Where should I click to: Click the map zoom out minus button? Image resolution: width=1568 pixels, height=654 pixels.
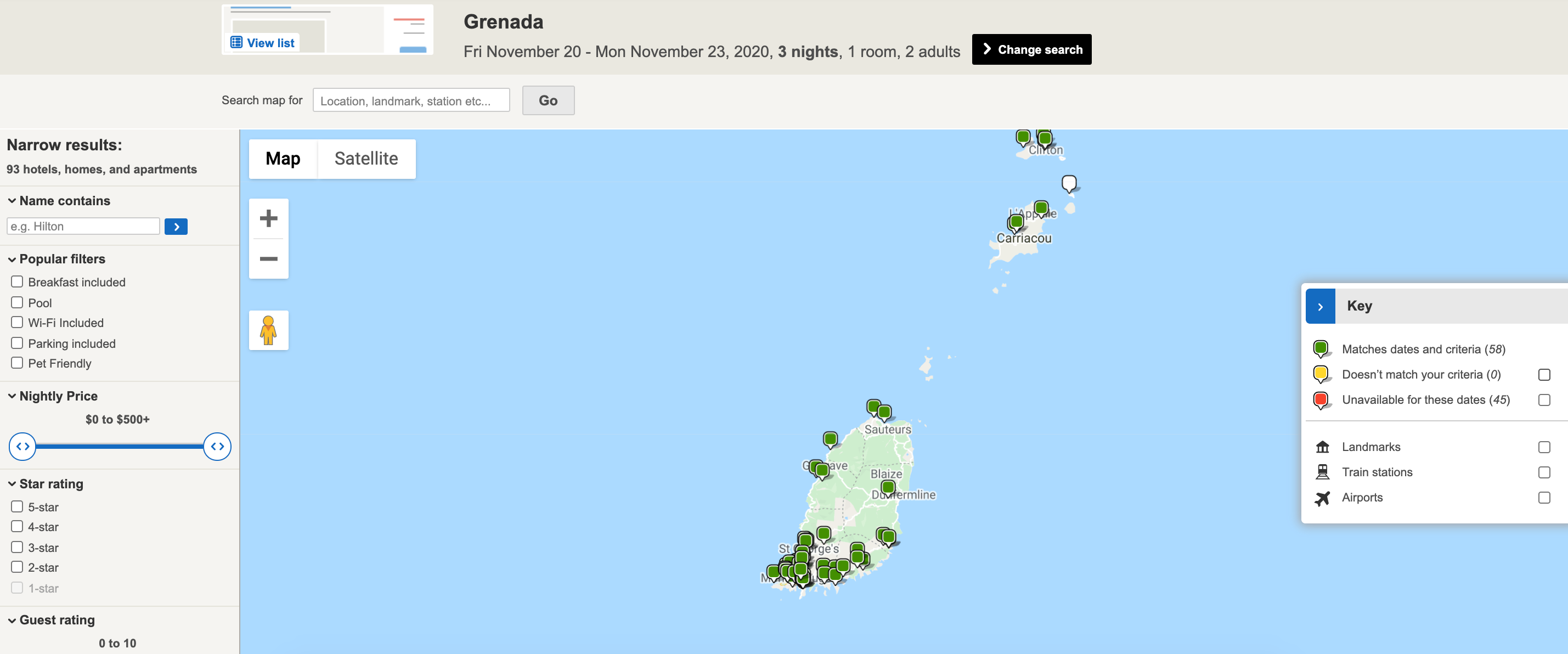tap(268, 259)
